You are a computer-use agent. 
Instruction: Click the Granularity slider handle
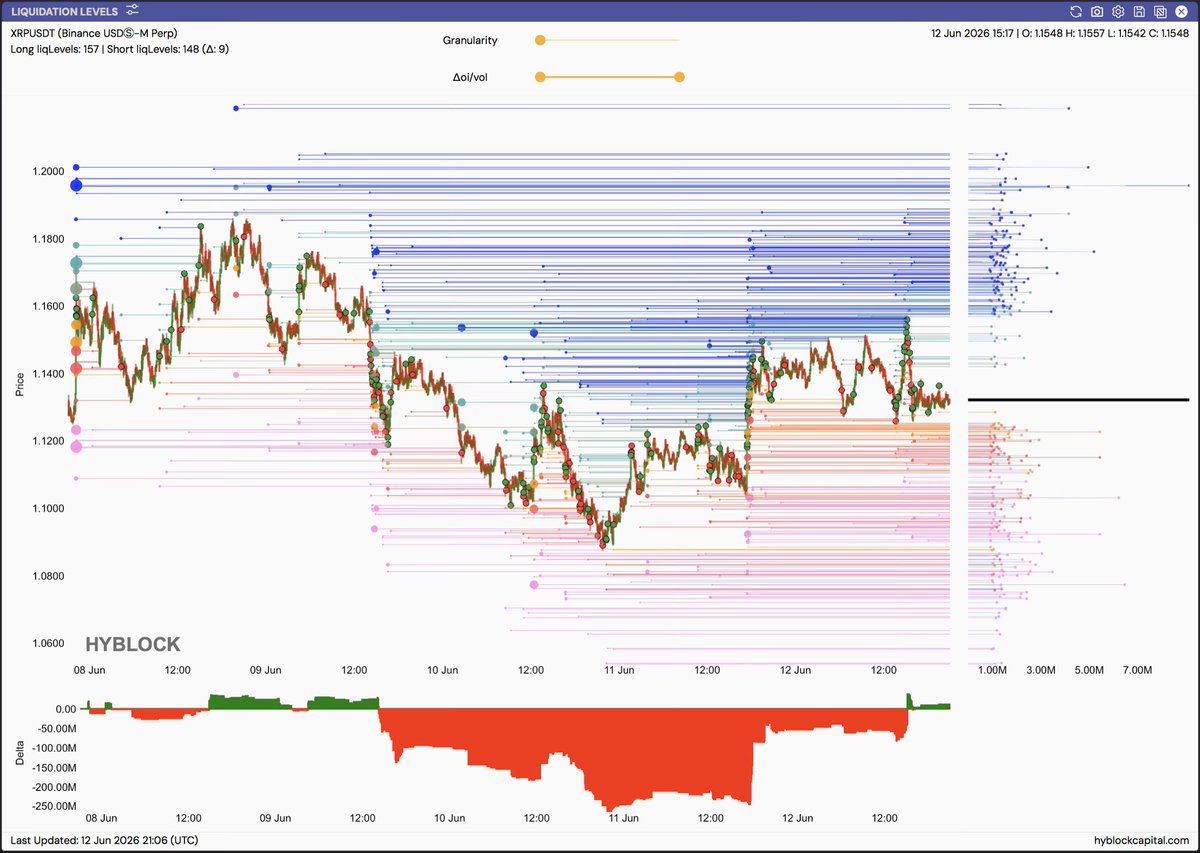[x=540, y=40]
